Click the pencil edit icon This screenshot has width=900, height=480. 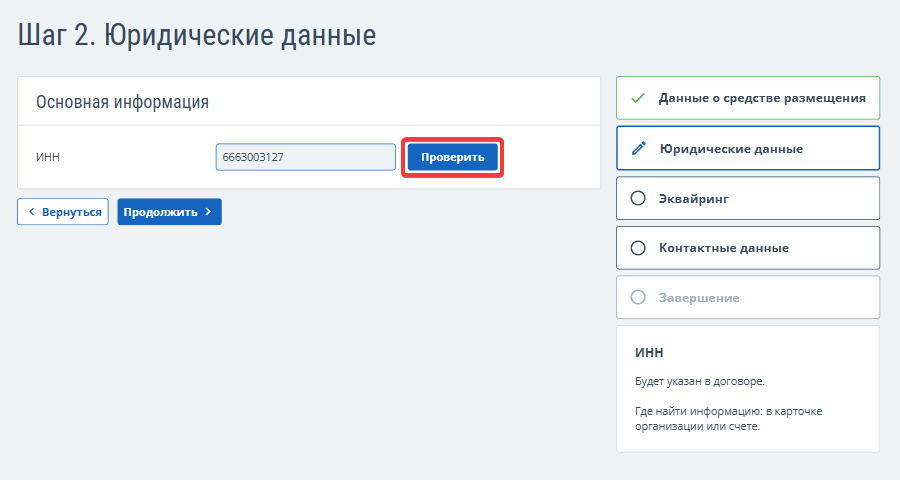tap(639, 149)
